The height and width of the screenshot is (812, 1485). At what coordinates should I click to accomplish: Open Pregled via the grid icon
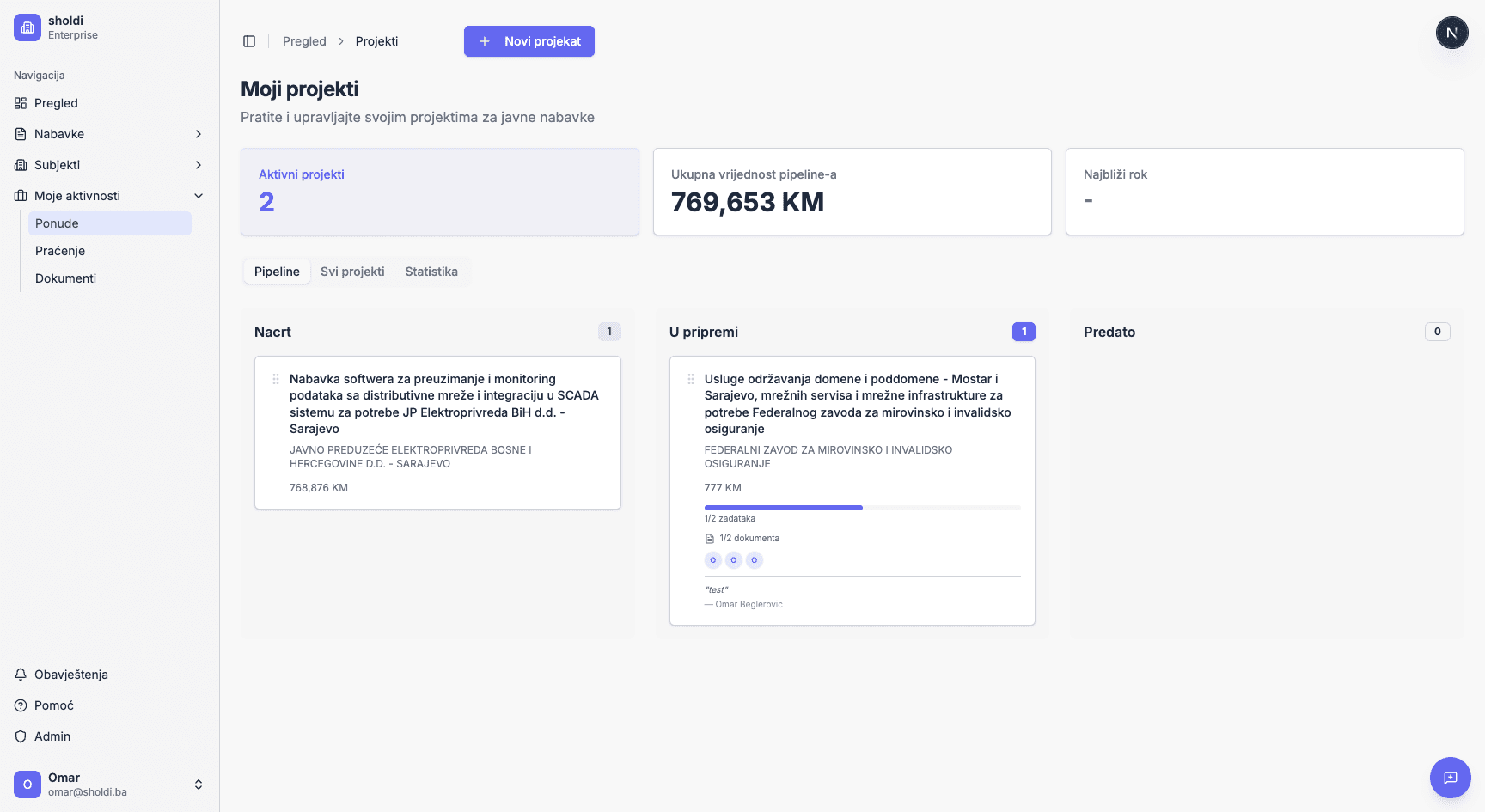click(x=19, y=103)
